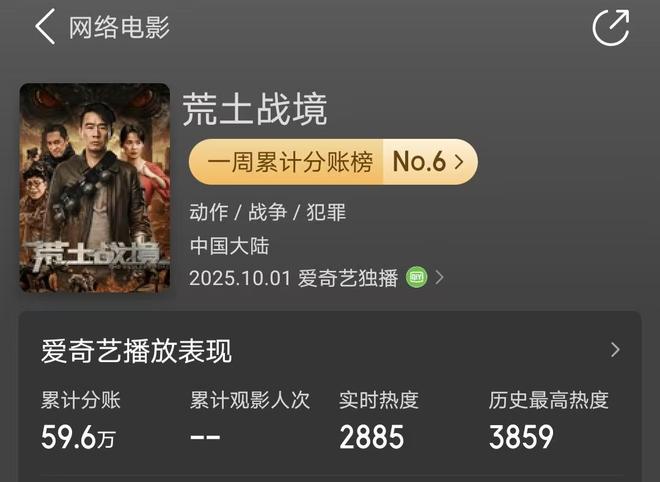Tap the No.6 rank label
660x482 pixels.
pyautogui.click(x=419, y=161)
